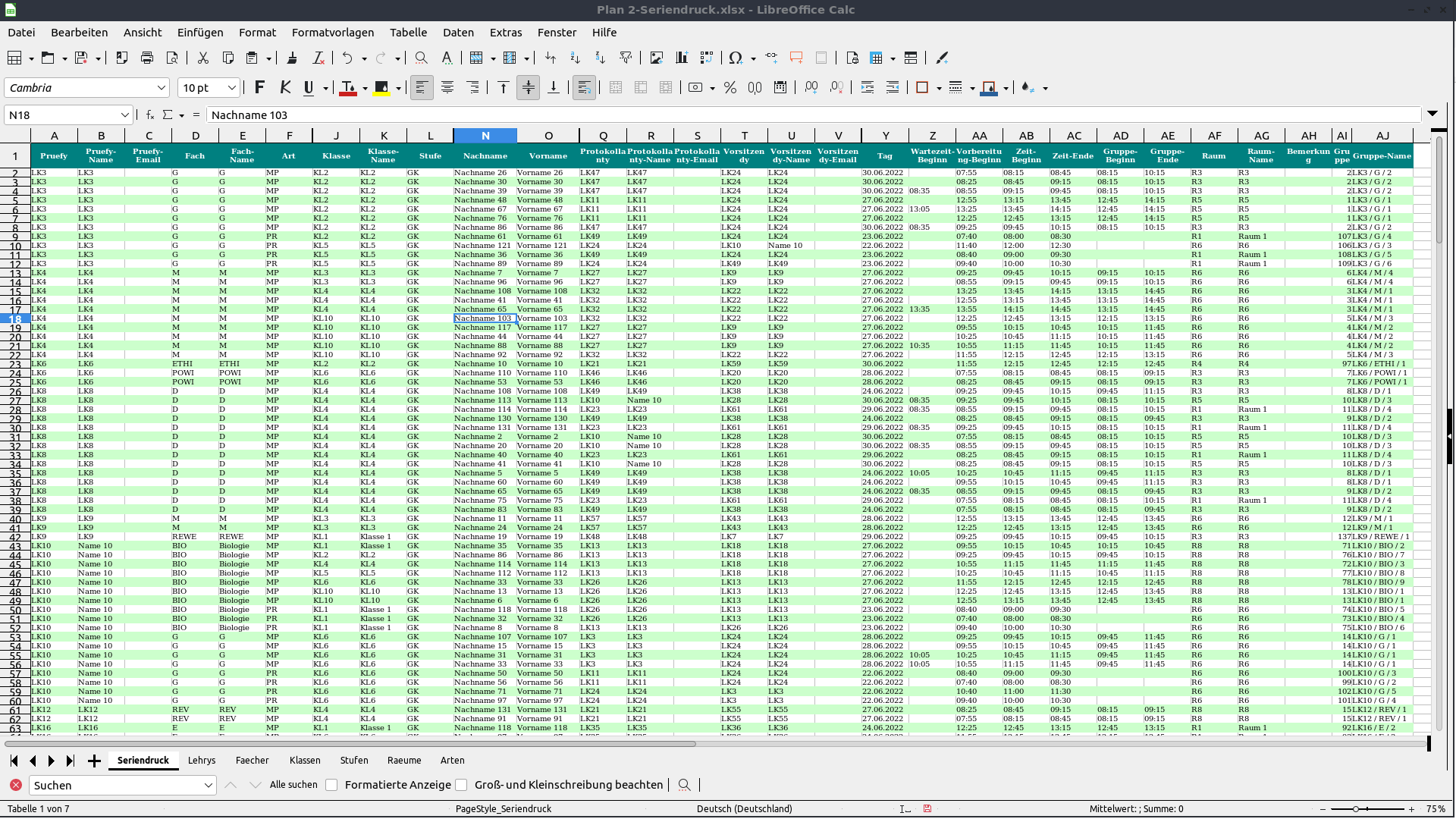Click the Alle suchen button
The image size is (1456, 819).
pos(294,785)
